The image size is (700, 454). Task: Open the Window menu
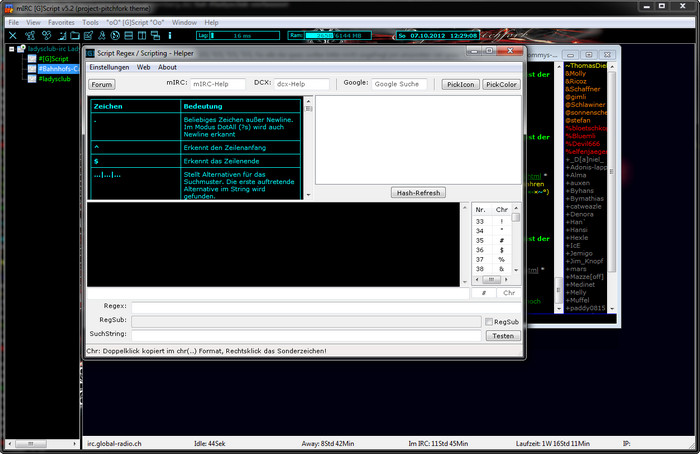(184, 22)
